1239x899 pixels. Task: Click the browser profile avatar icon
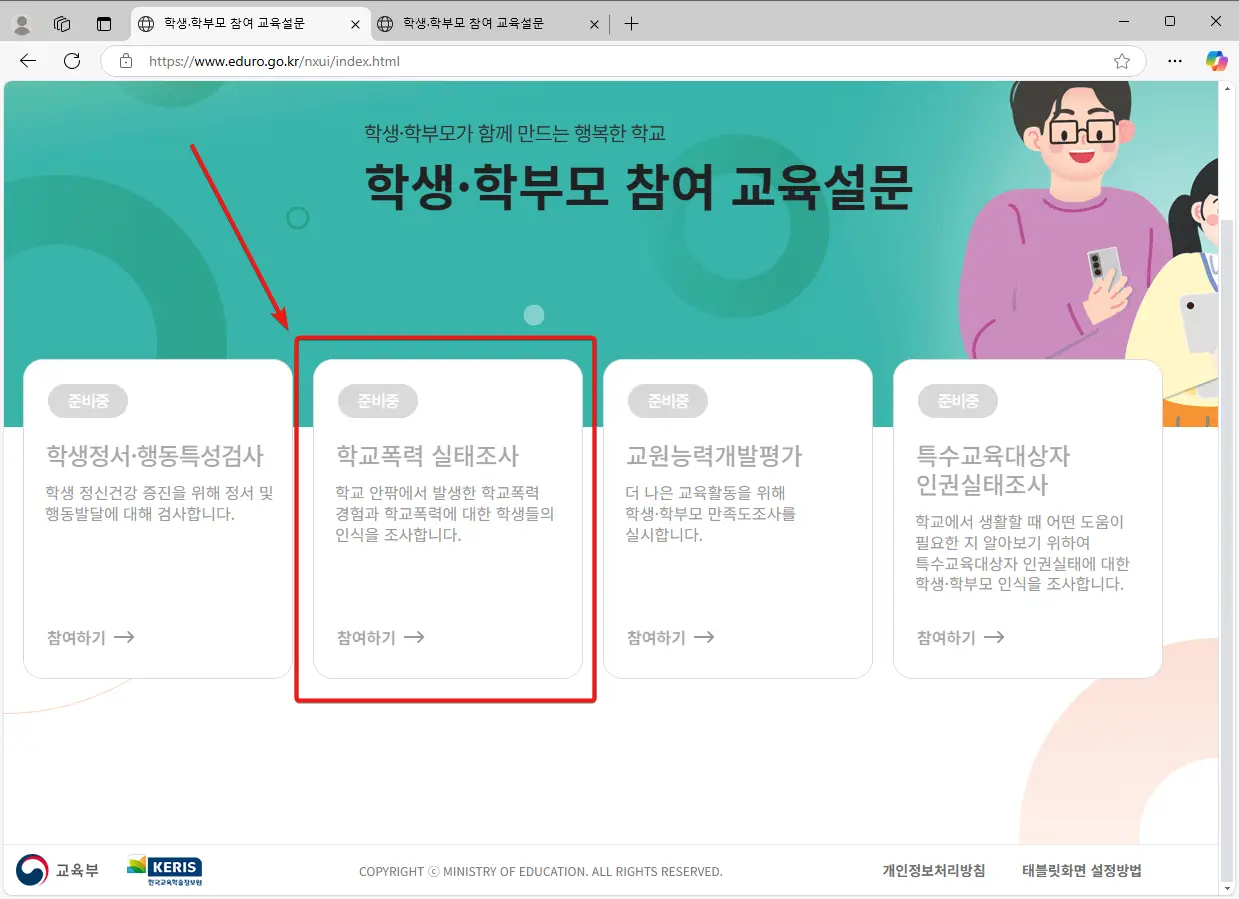(x=21, y=22)
